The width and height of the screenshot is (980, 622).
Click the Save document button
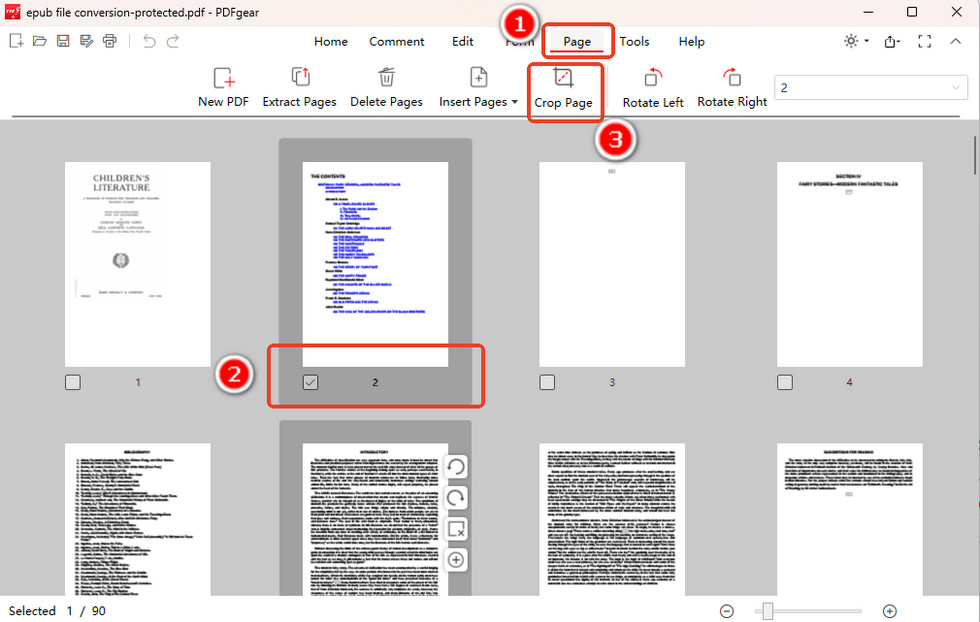coord(62,40)
